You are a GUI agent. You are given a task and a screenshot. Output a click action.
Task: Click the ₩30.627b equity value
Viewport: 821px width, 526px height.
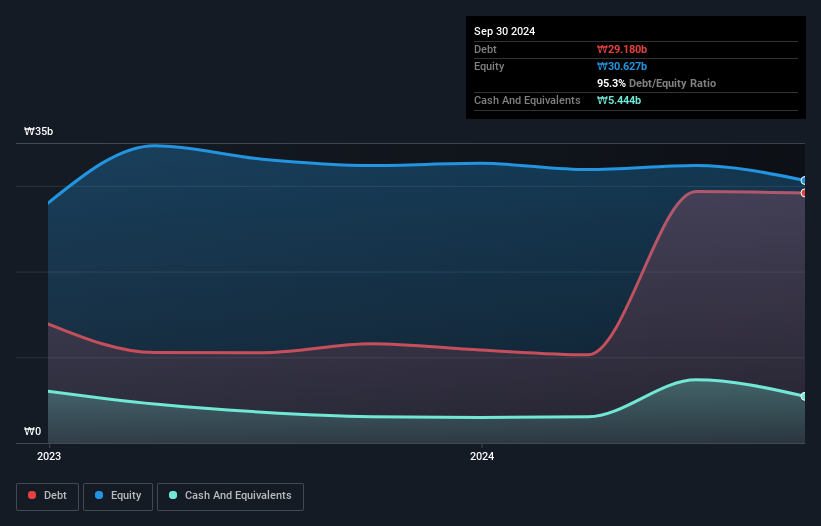[x=622, y=66]
